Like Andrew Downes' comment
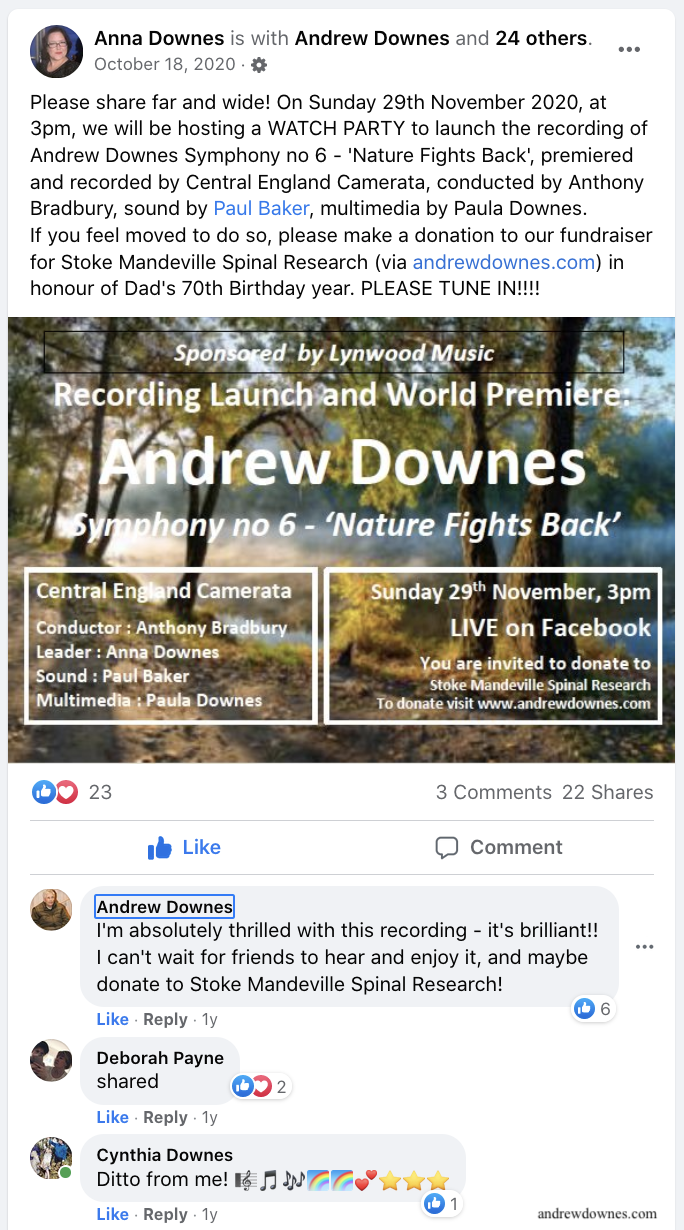The height and width of the screenshot is (1230, 684). [x=113, y=1020]
